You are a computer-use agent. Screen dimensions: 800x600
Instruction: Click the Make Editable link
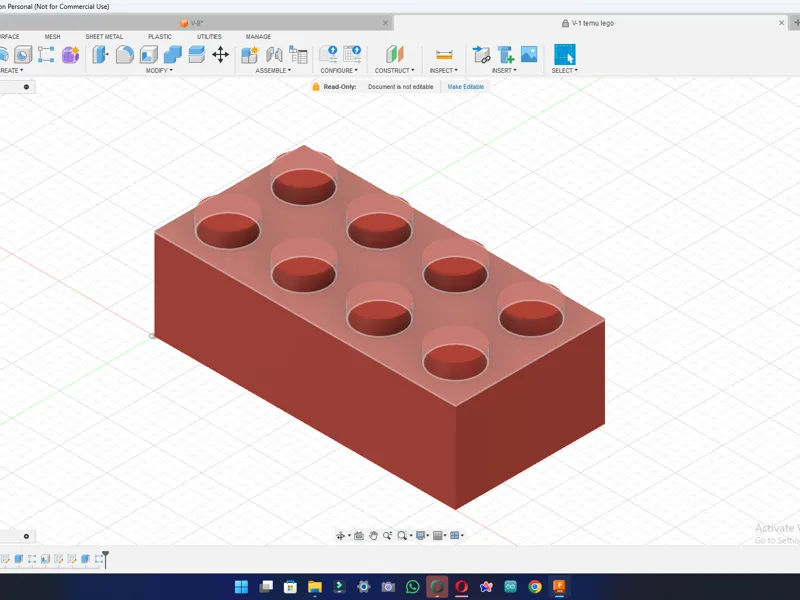pos(465,87)
